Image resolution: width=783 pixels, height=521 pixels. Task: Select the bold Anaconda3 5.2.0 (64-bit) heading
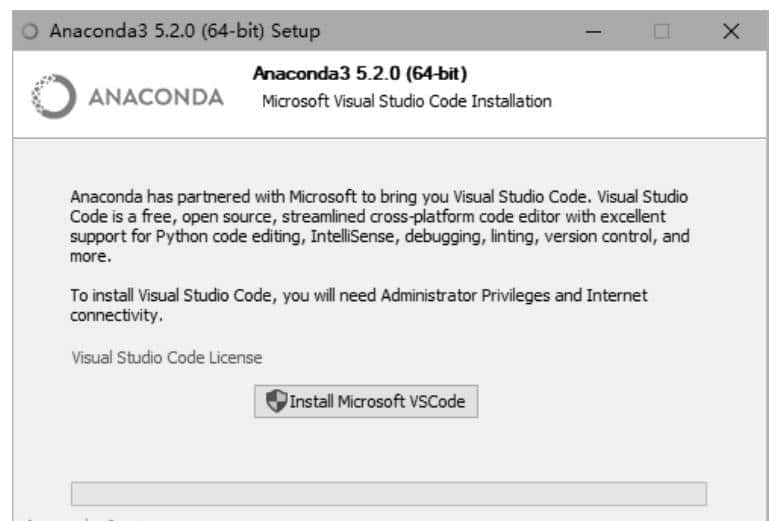[x=360, y=74]
